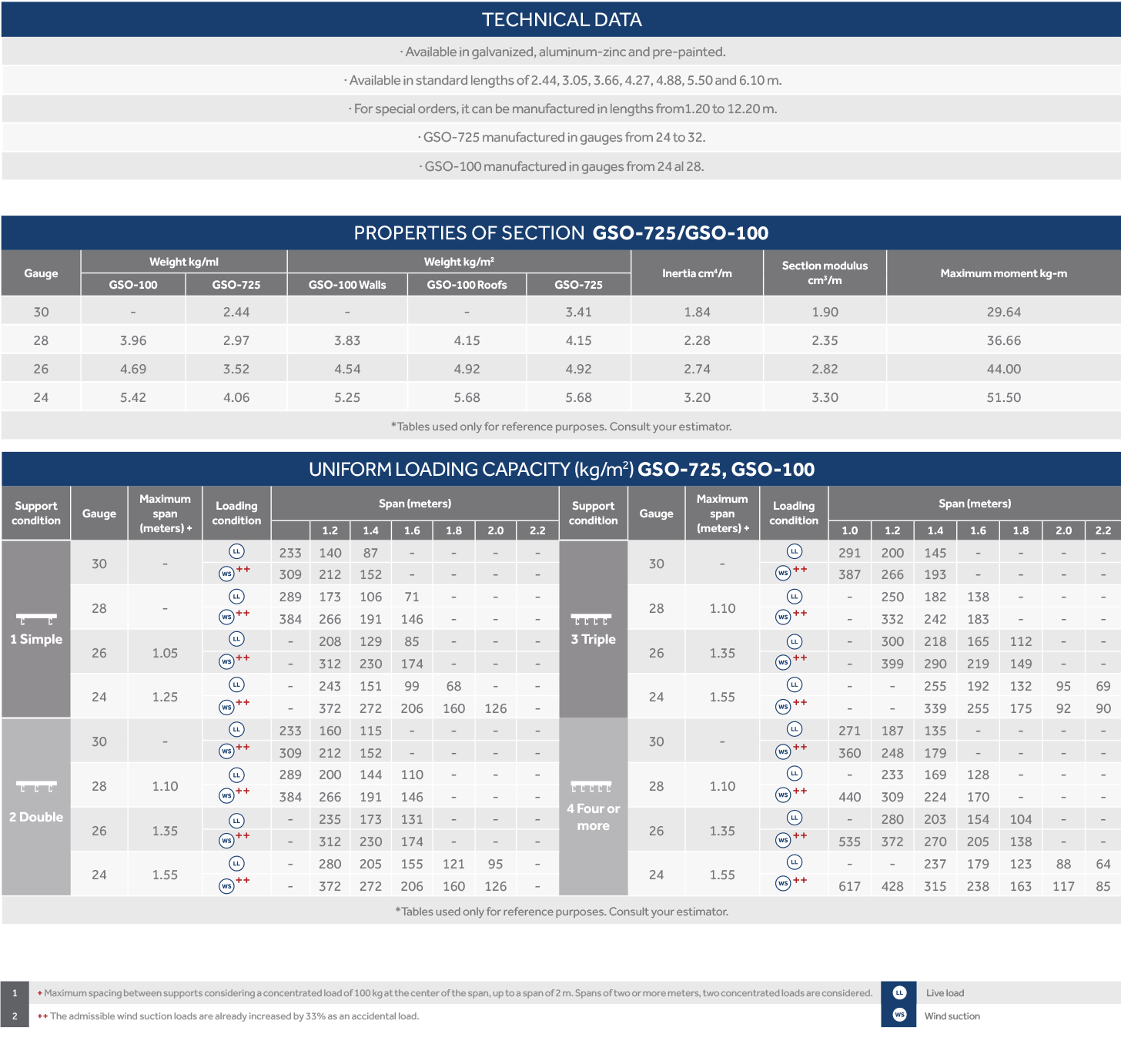The height and width of the screenshot is (1064, 1121).
Task: Click the LL icon for Simple gauge 30
Action: point(236,551)
